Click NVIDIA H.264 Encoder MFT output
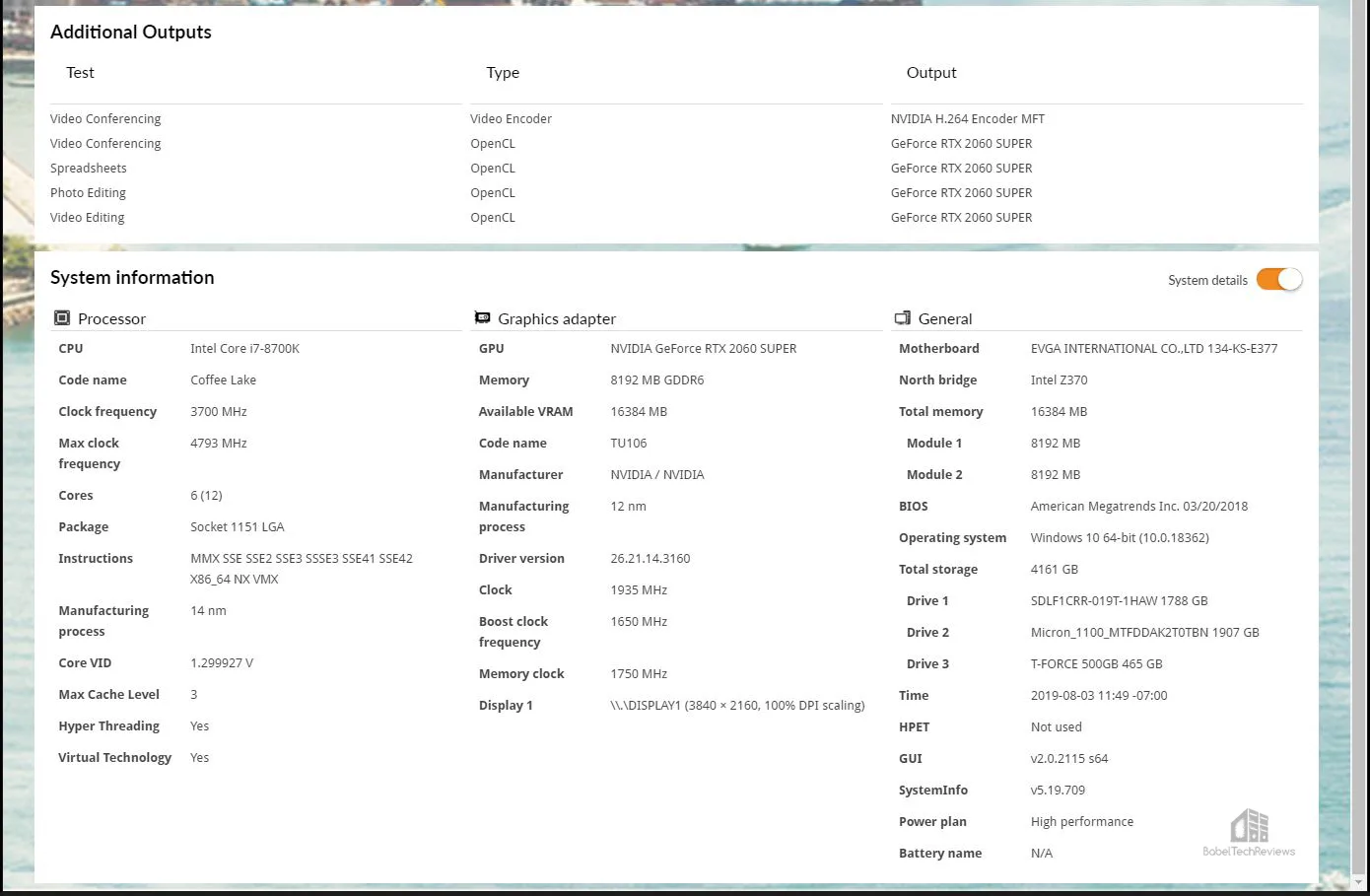 coord(968,119)
